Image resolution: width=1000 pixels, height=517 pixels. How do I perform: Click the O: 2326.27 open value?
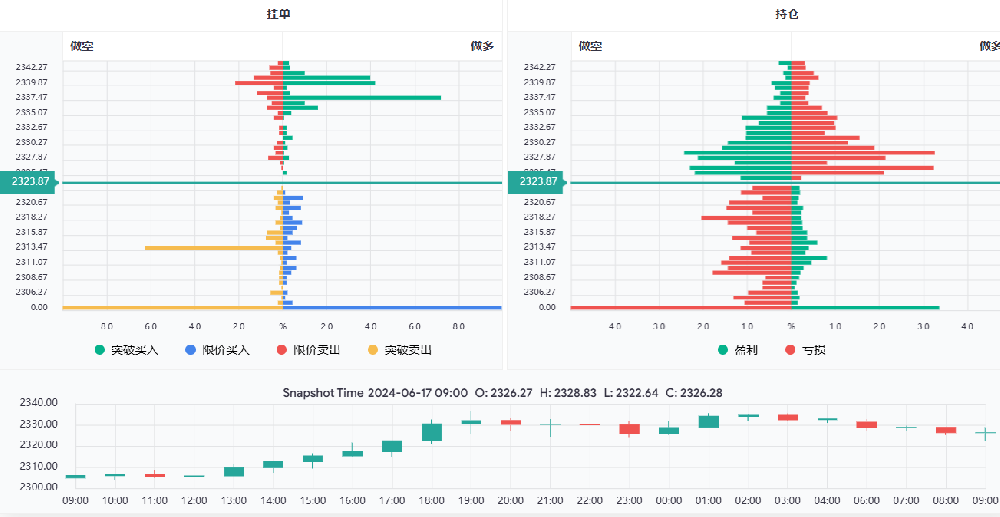(504, 393)
